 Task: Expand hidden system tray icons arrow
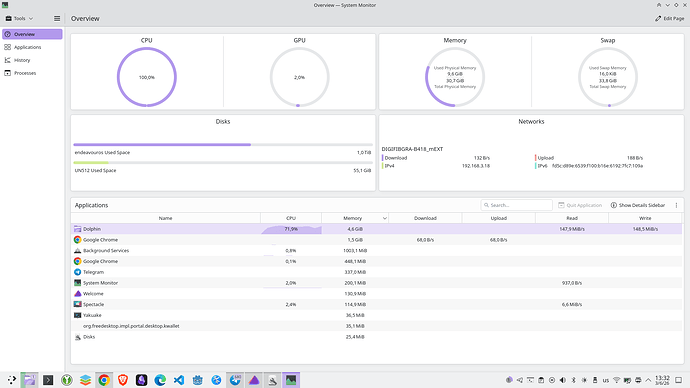click(x=648, y=380)
